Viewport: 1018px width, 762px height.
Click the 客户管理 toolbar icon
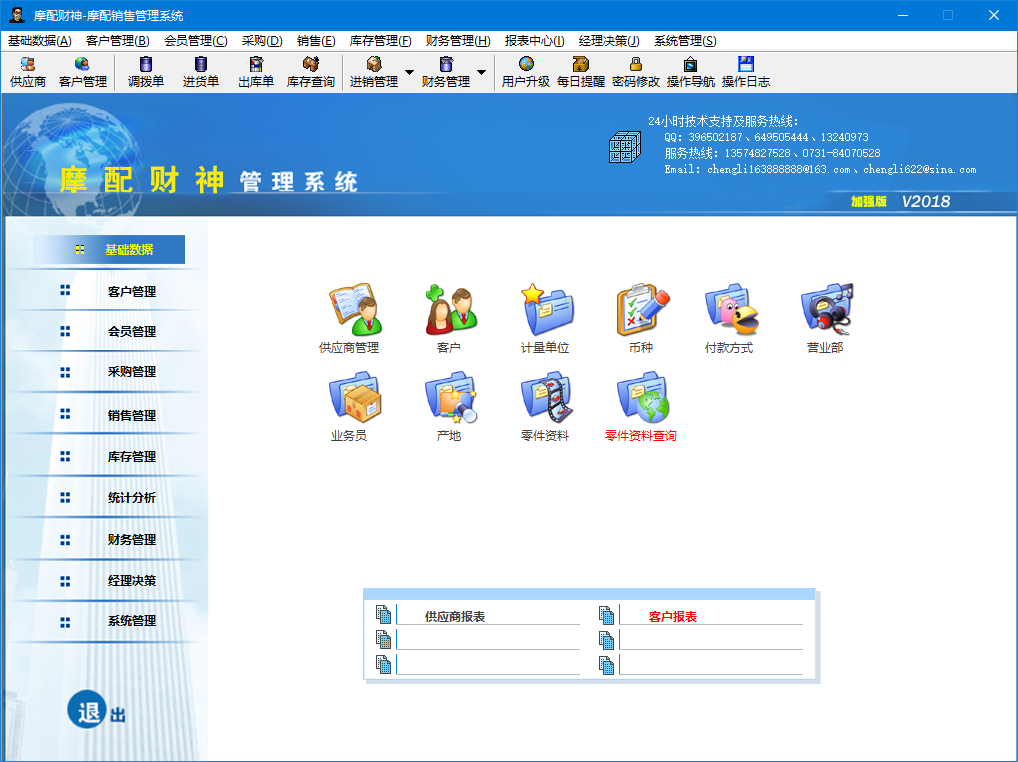click(82, 72)
